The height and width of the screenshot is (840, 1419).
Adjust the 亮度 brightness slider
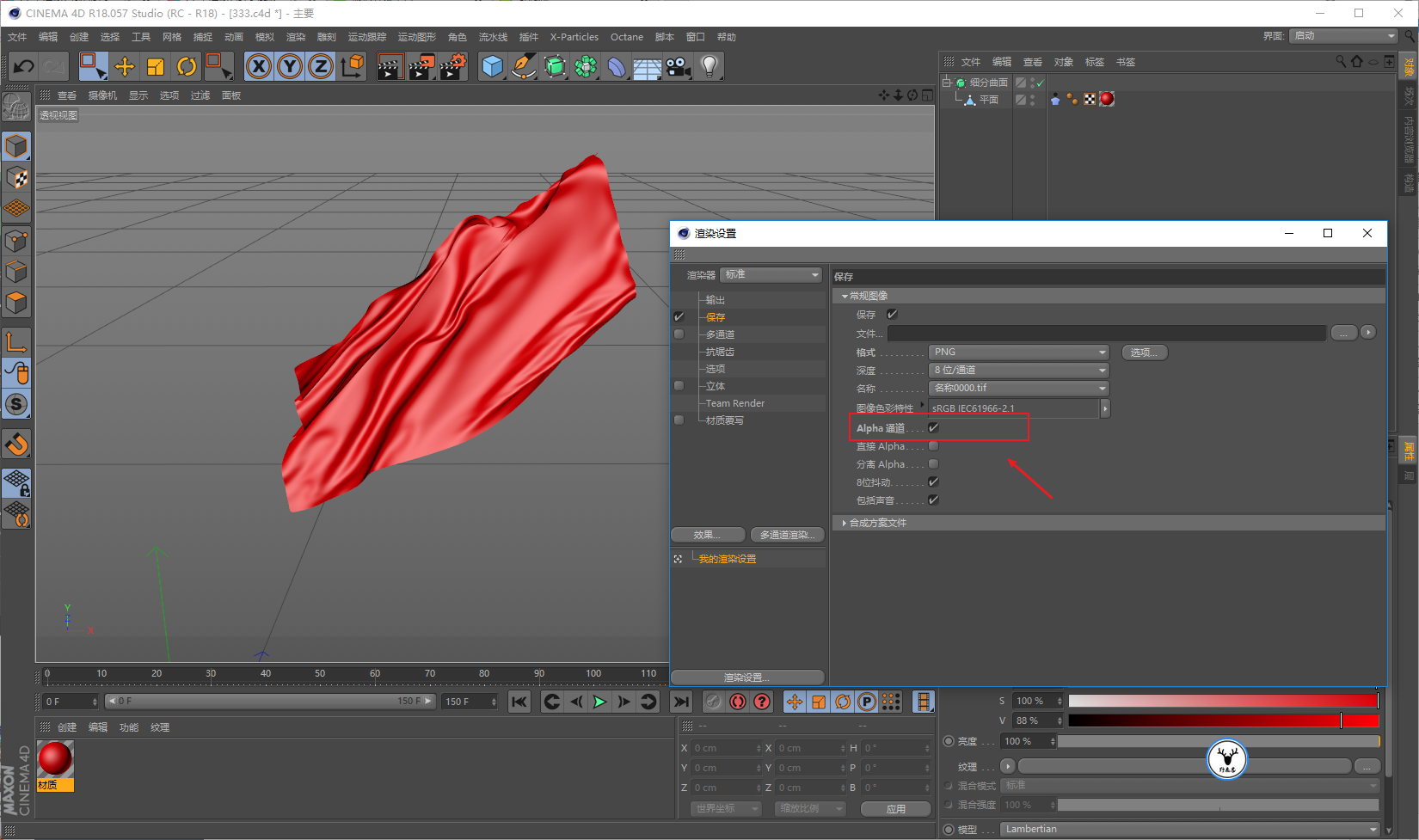1219,741
